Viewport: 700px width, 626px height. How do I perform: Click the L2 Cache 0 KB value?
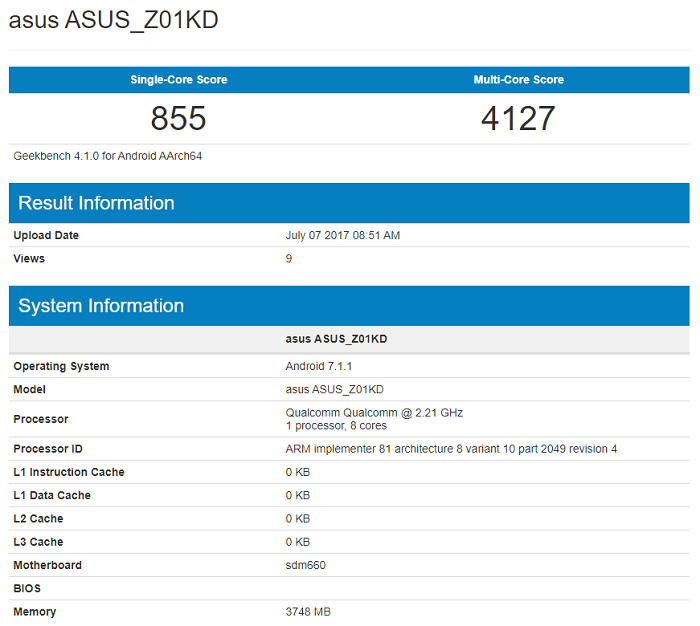297,518
